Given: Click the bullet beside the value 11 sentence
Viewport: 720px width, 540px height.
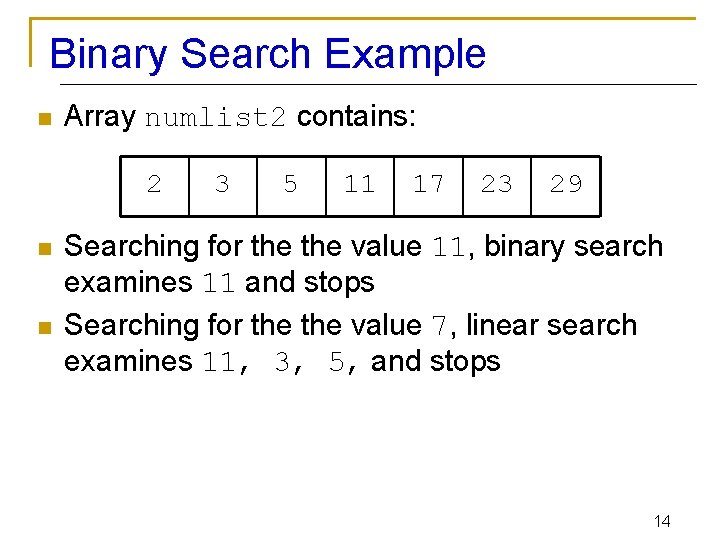Looking at the screenshot, I should [42, 249].
